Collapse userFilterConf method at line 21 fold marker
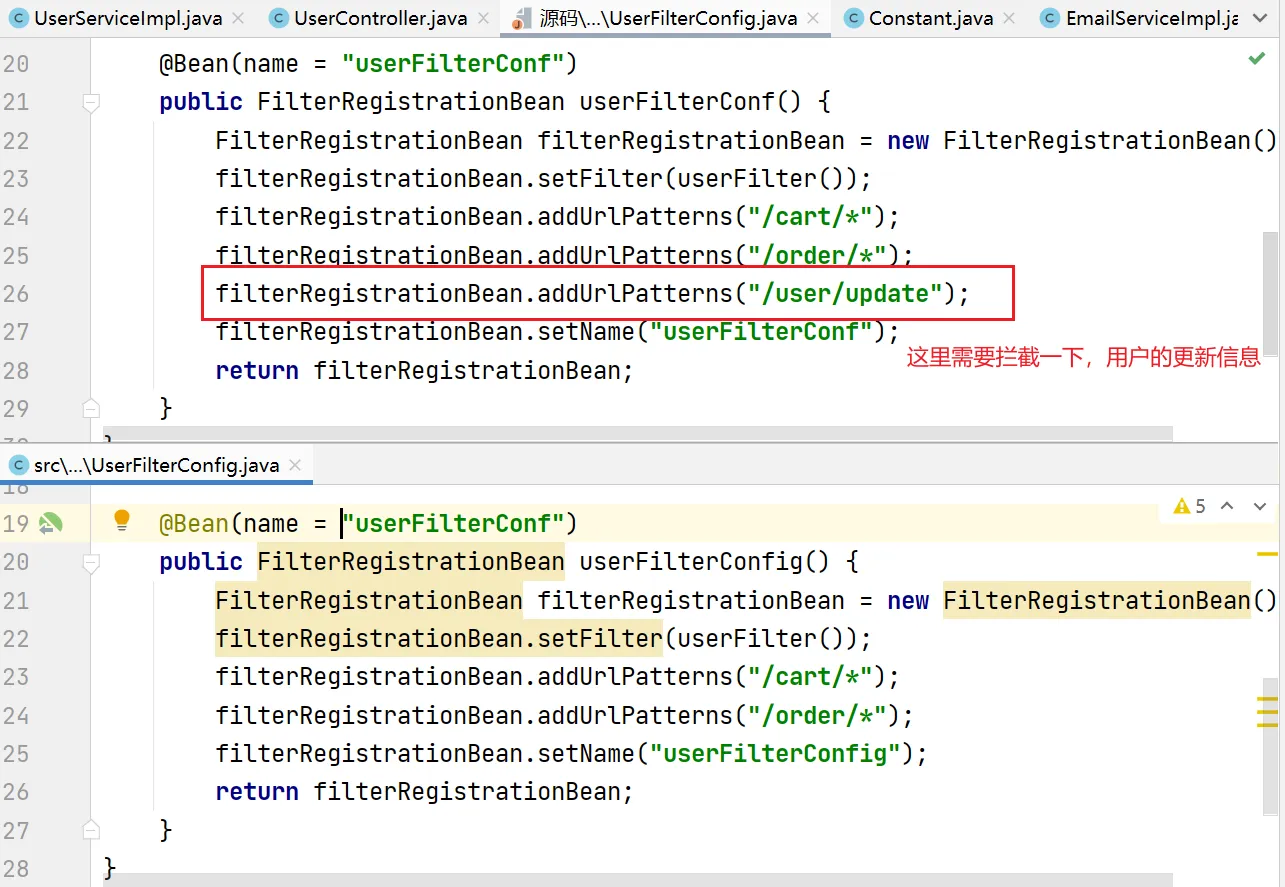1285x887 pixels. [91, 102]
